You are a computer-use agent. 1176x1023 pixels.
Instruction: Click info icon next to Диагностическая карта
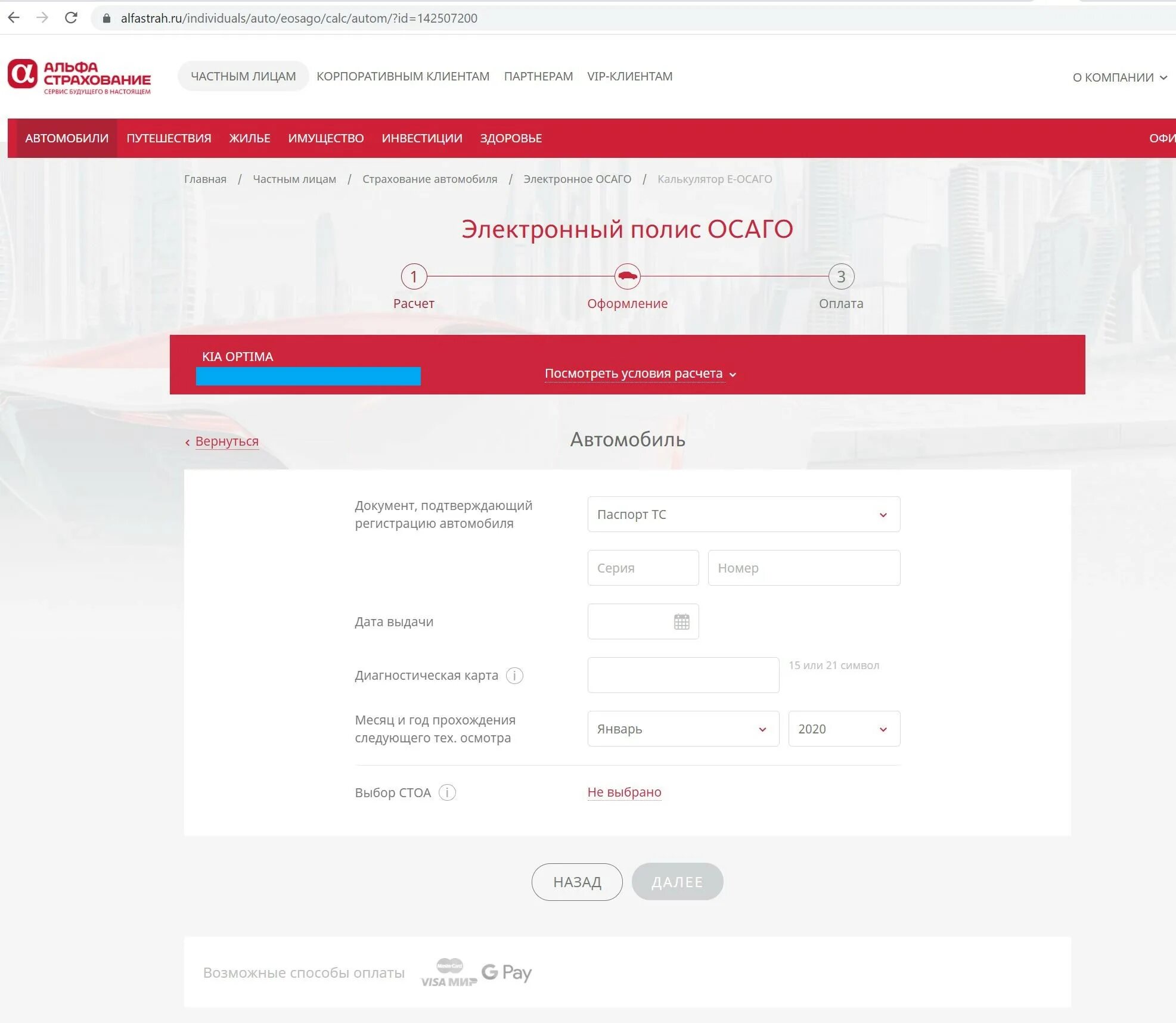coord(514,676)
